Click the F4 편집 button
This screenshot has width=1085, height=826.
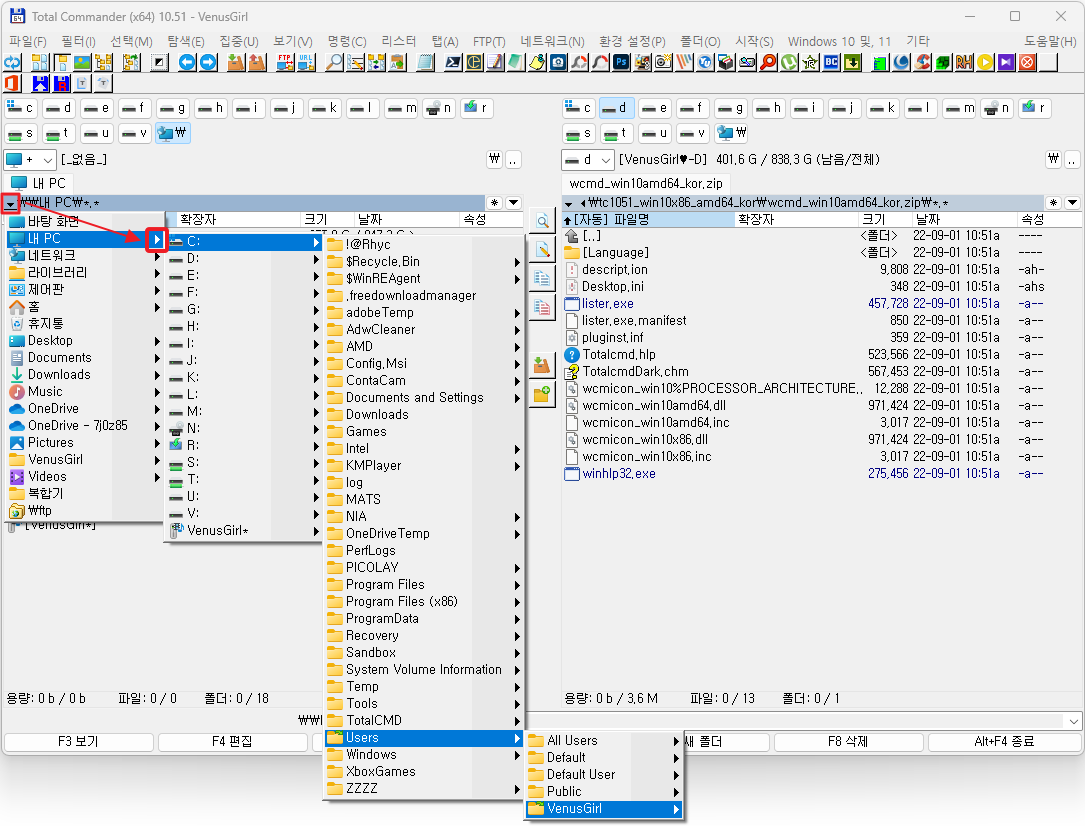point(232,742)
